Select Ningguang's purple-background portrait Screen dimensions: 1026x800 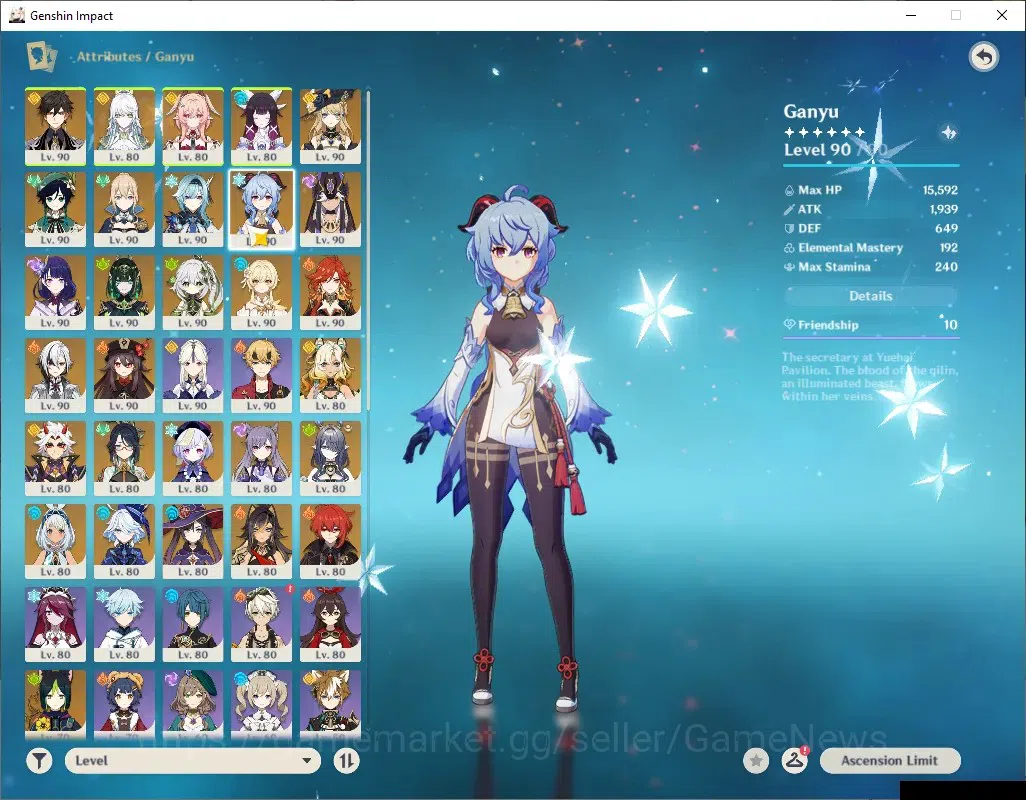193,375
